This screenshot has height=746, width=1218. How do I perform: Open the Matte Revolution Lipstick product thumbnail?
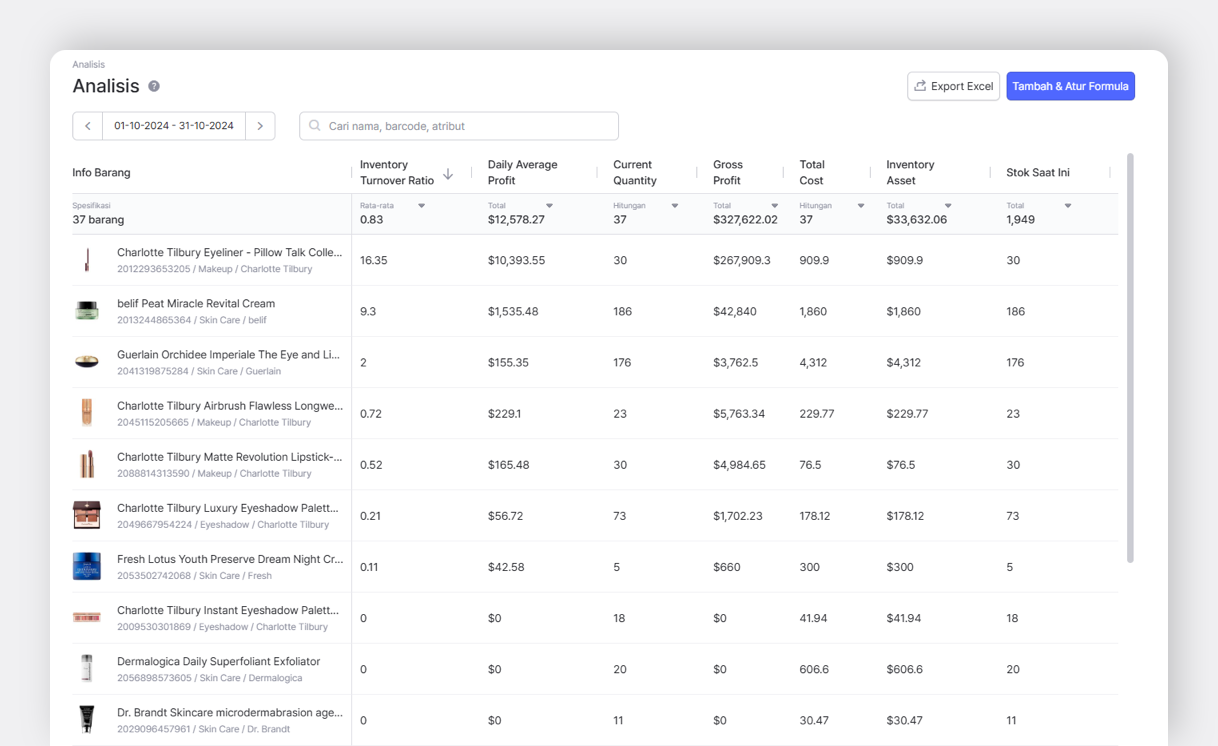click(87, 464)
